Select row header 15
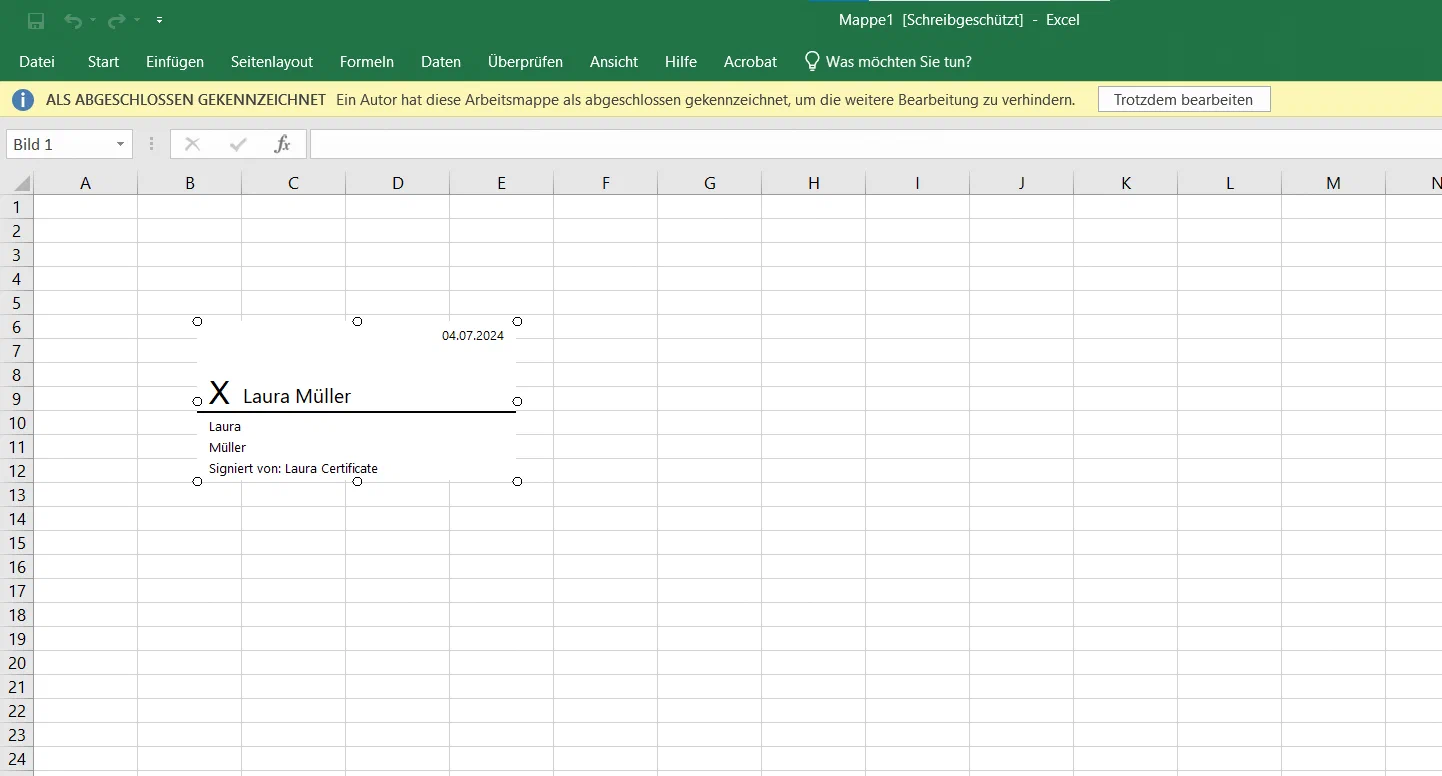 click(x=16, y=543)
